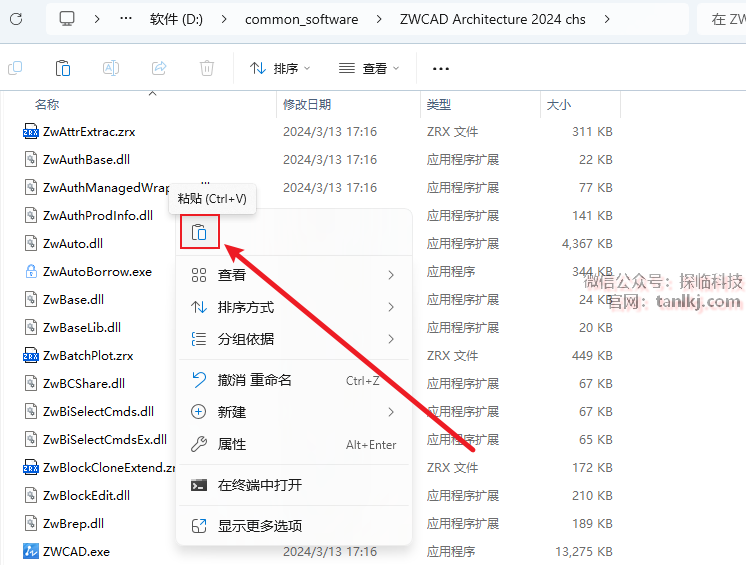This screenshot has height=575, width=746.
Task: Expand the 查看 submenu in context menu
Action: coord(294,275)
